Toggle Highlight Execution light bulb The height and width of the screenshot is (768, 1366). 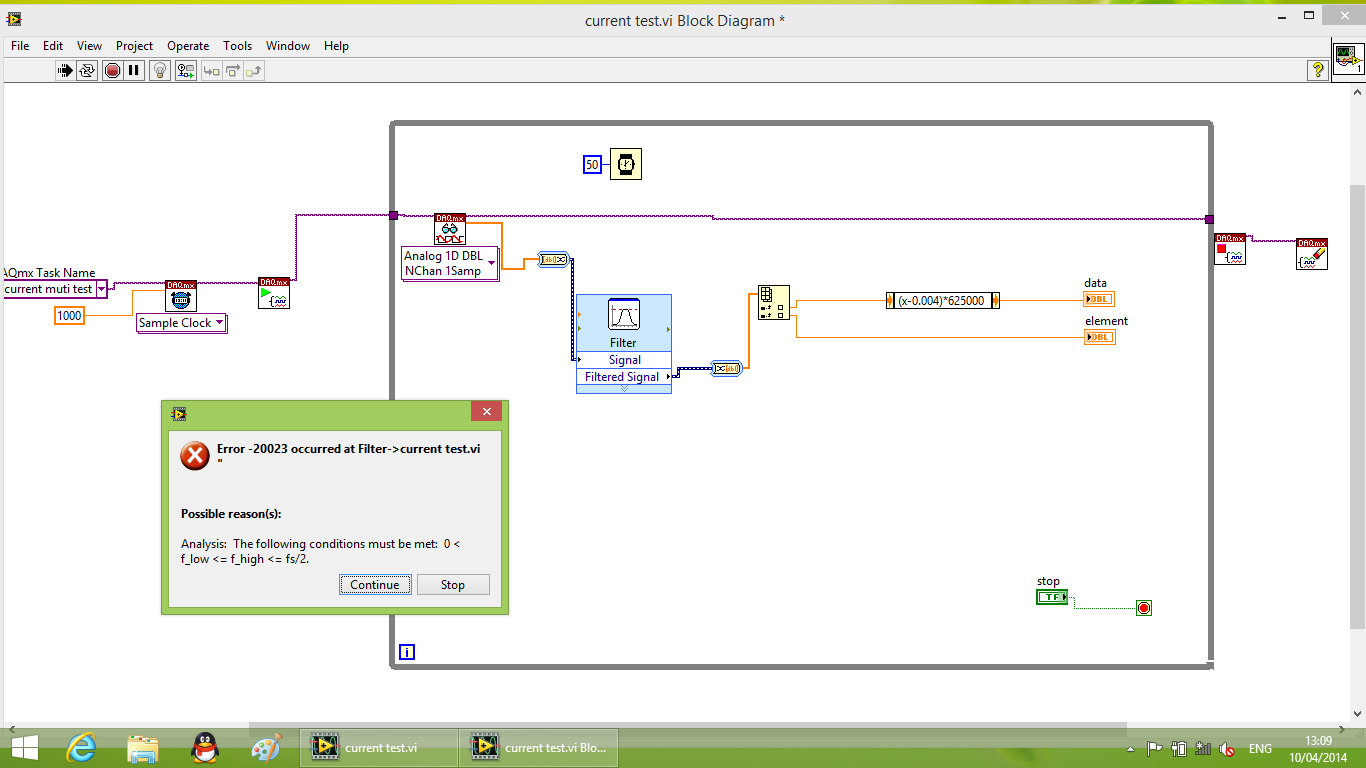tap(160, 70)
